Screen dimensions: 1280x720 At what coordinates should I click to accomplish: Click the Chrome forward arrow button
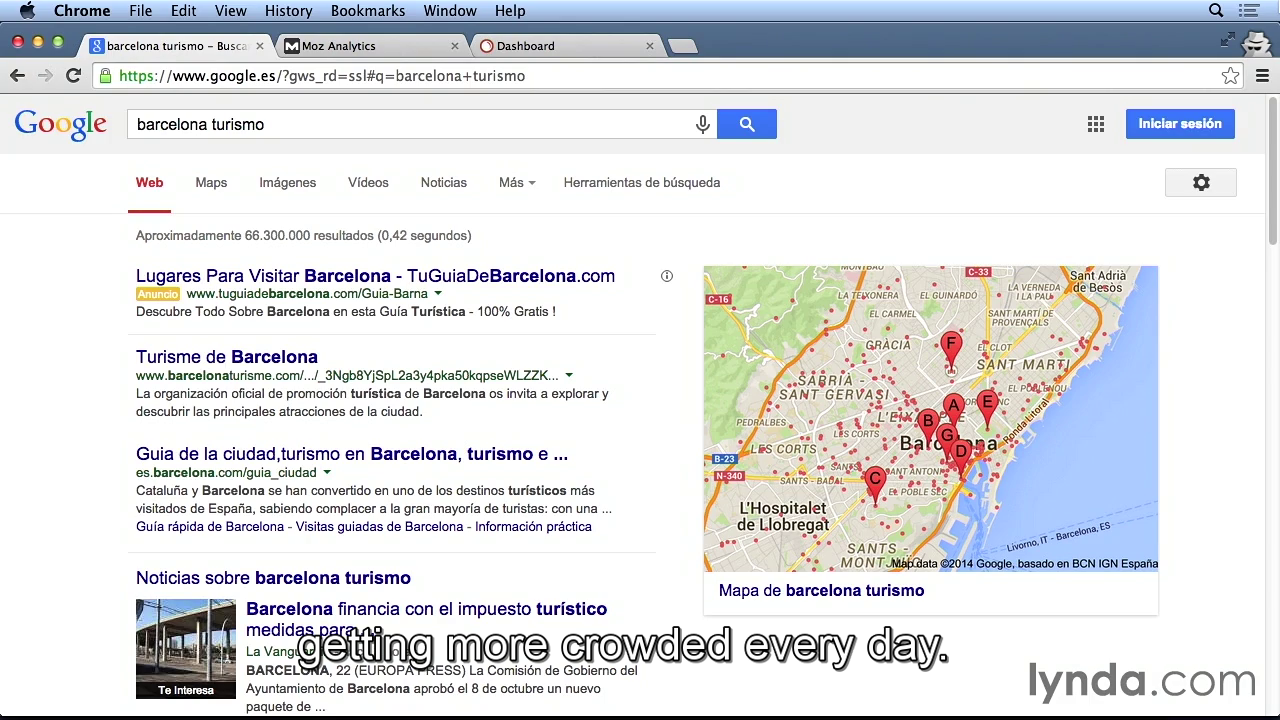tap(45, 76)
